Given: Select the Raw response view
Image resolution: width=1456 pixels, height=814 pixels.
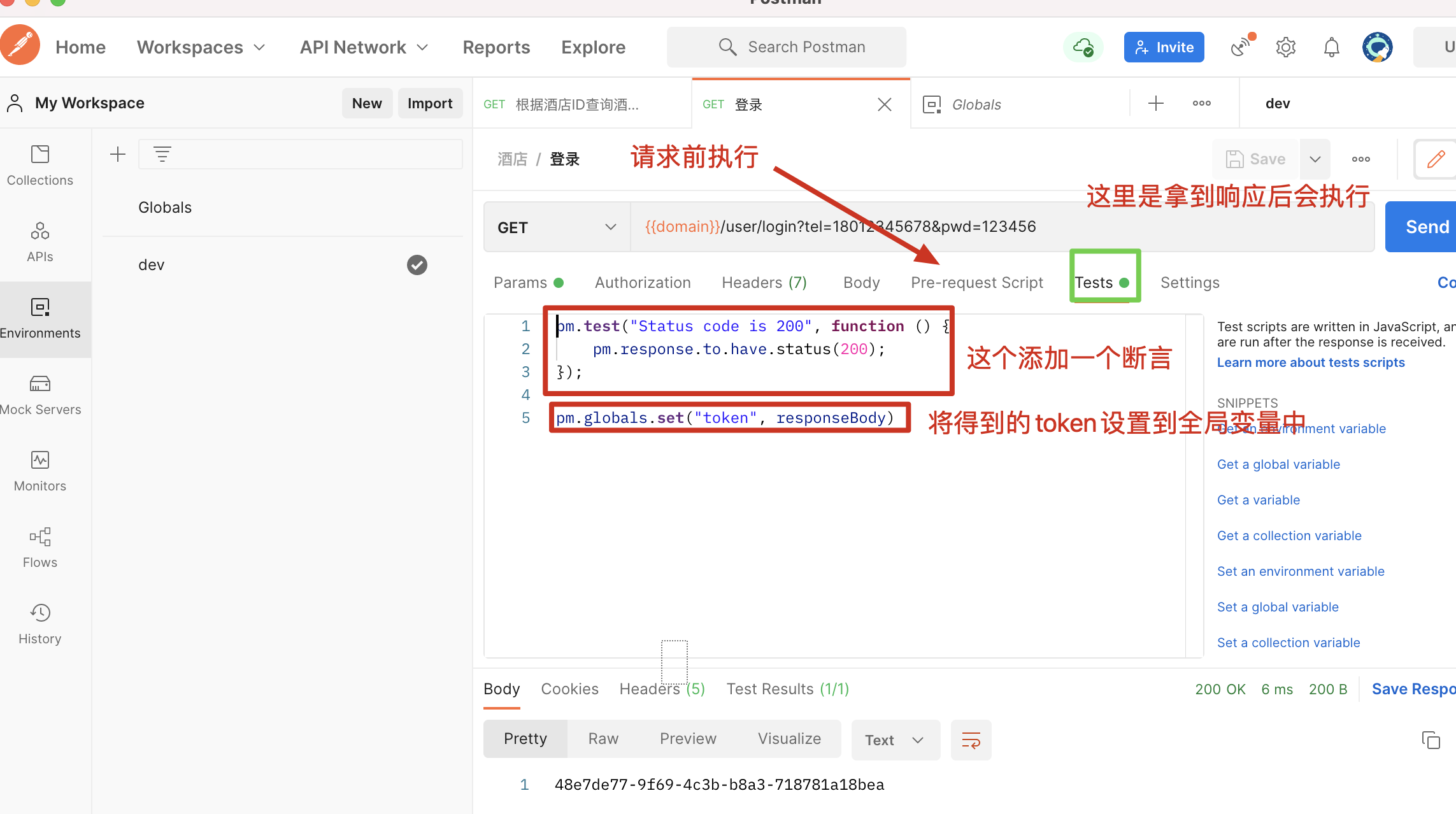Looking at the screenshot, I should click(603, 738).
